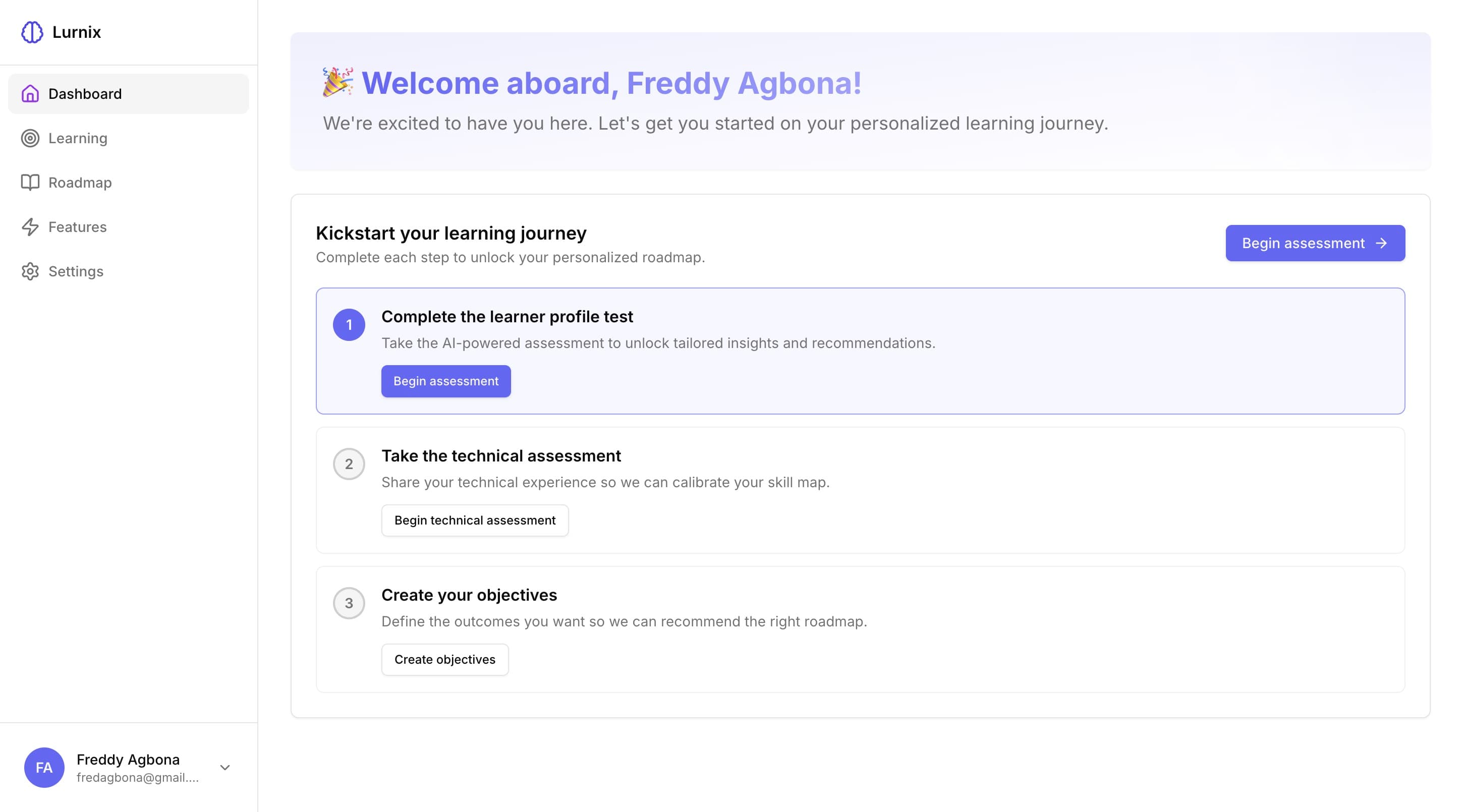1463x812 pixels.
Task: Click the Features lightning bolt icon
Action: (30, 226)
